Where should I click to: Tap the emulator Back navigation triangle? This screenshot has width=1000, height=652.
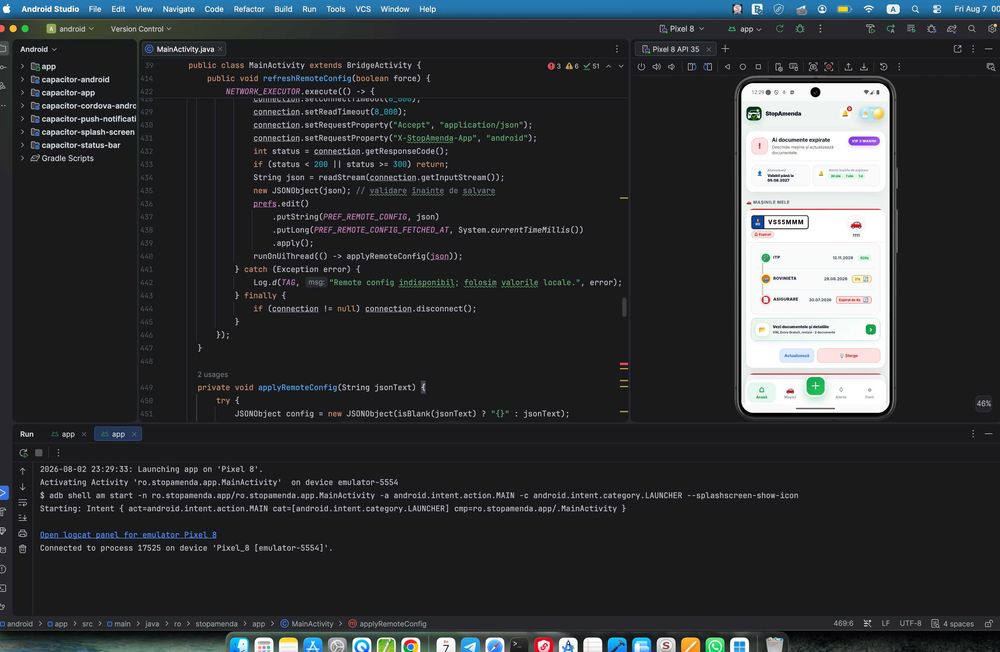[727, 66]
